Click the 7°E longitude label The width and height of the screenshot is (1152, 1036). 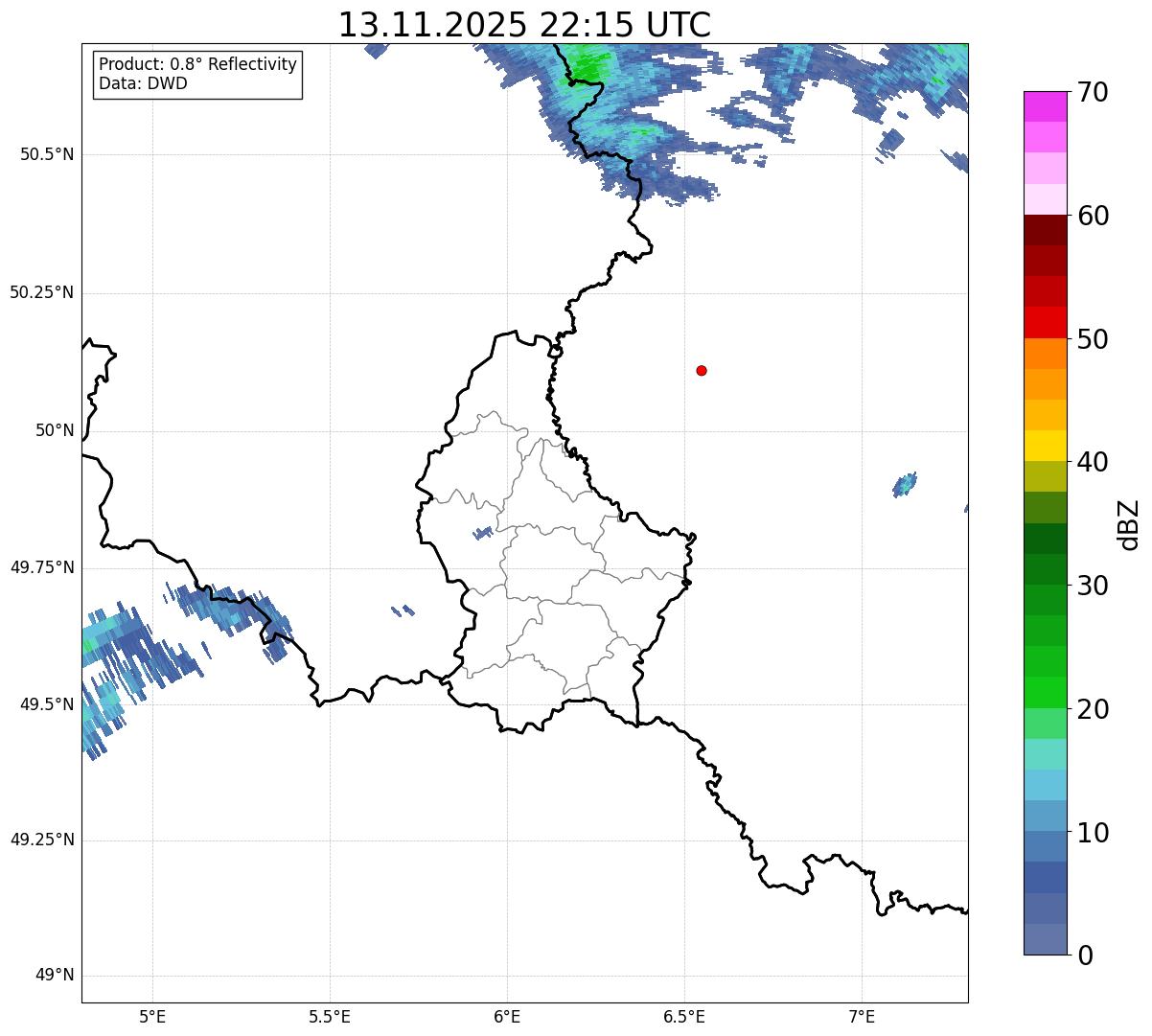point(862,1017)
